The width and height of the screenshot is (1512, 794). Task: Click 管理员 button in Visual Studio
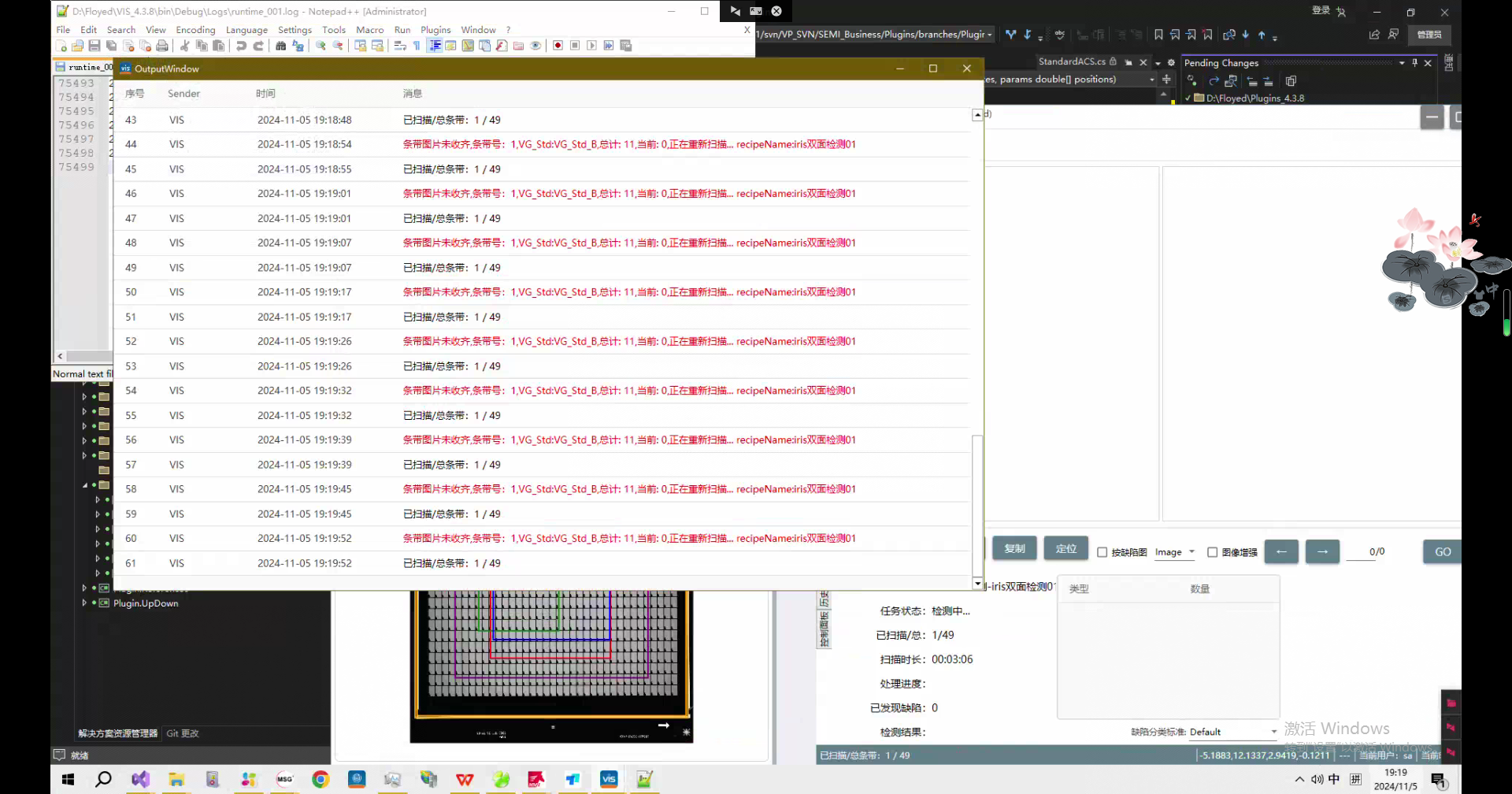(x=1429, y=35)
